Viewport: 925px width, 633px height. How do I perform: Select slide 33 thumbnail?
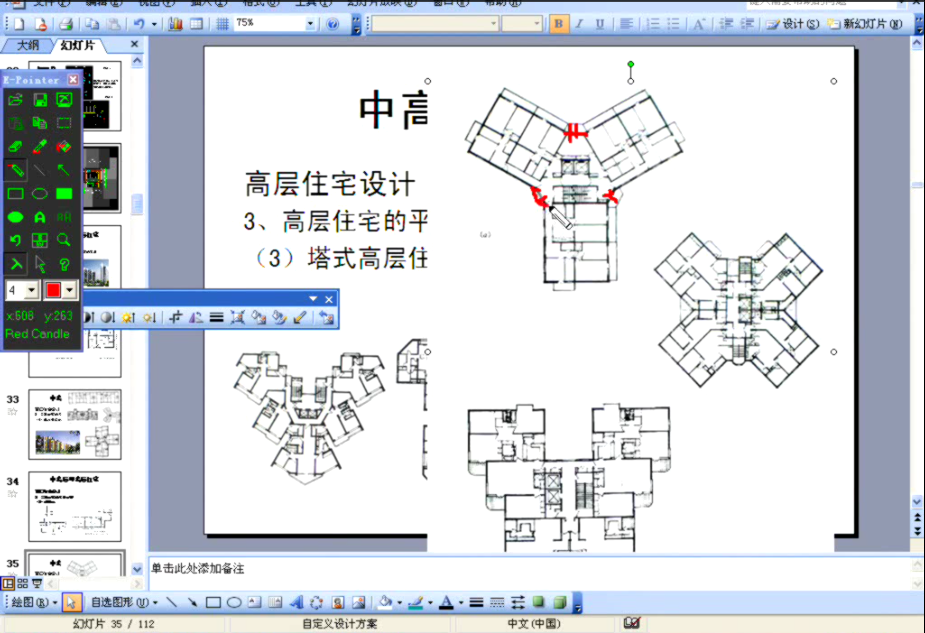pos(75,424)
